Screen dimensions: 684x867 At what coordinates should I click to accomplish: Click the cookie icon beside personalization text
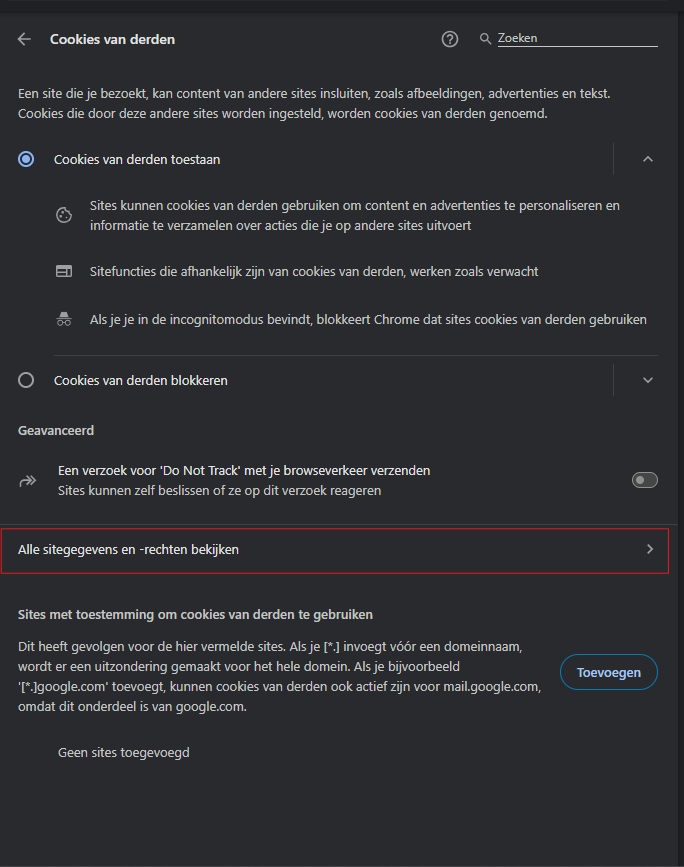[64, 215]
